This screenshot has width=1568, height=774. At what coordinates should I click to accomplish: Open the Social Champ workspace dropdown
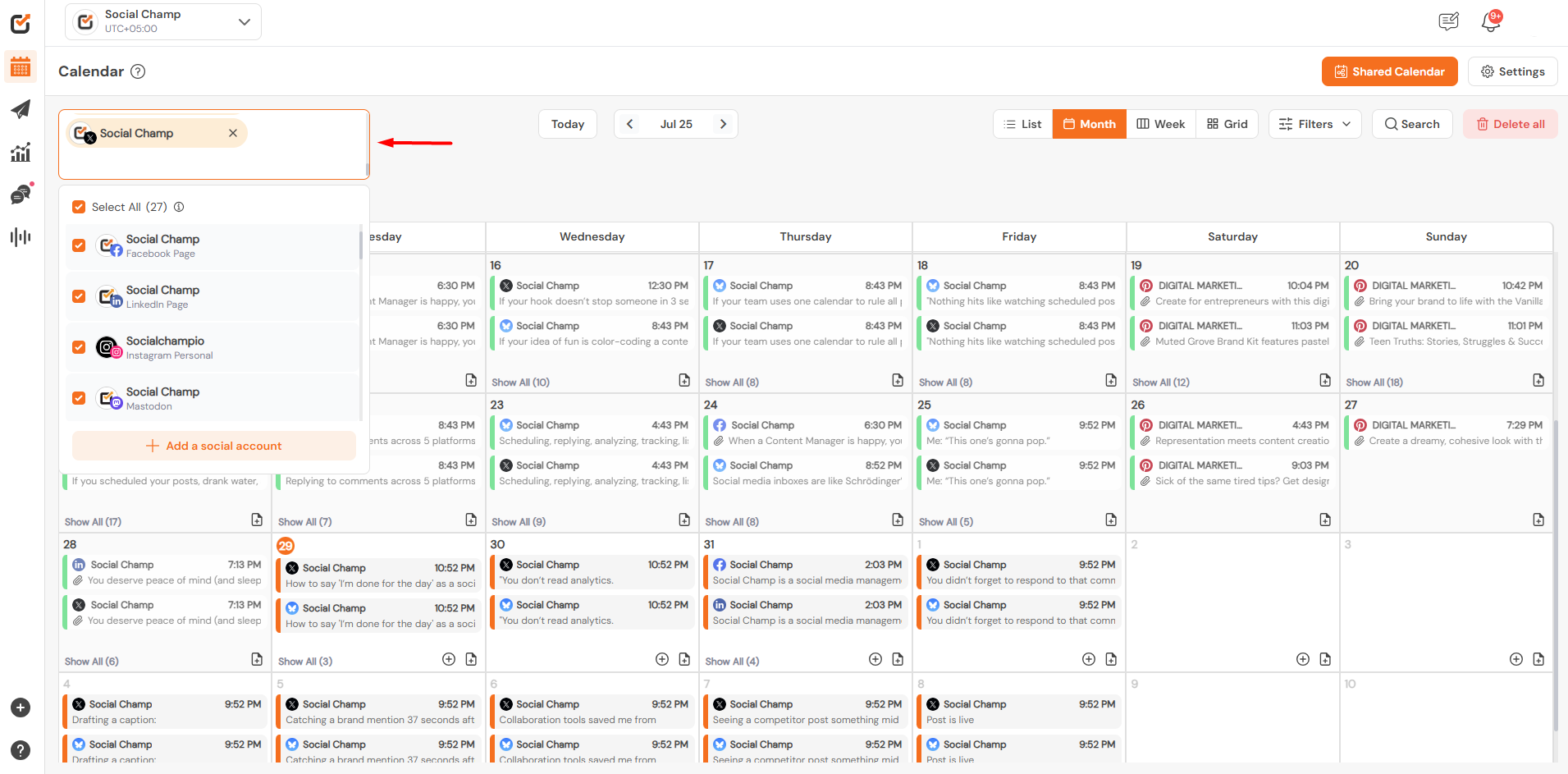(x=163, y=21)
